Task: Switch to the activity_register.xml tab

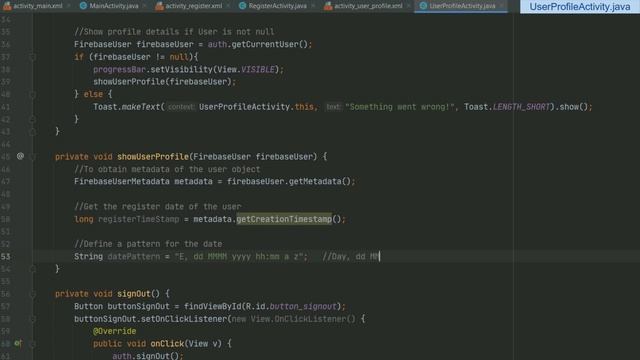Action: coord(193,6)
